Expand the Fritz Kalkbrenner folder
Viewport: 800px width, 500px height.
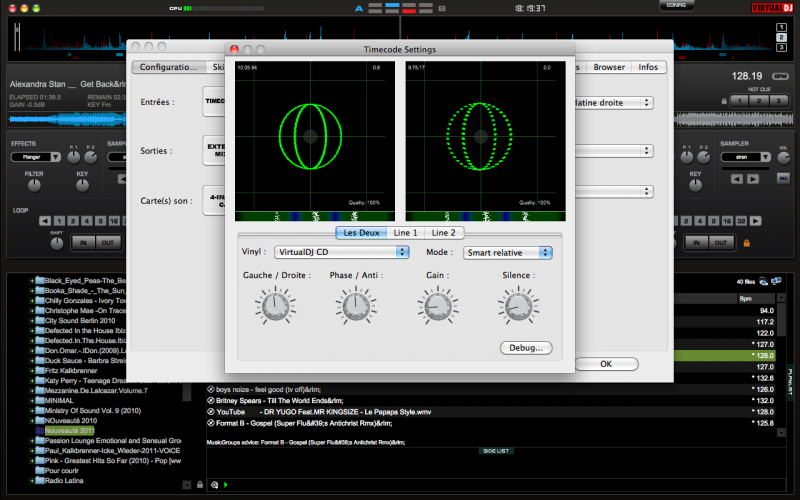point(32,371)
